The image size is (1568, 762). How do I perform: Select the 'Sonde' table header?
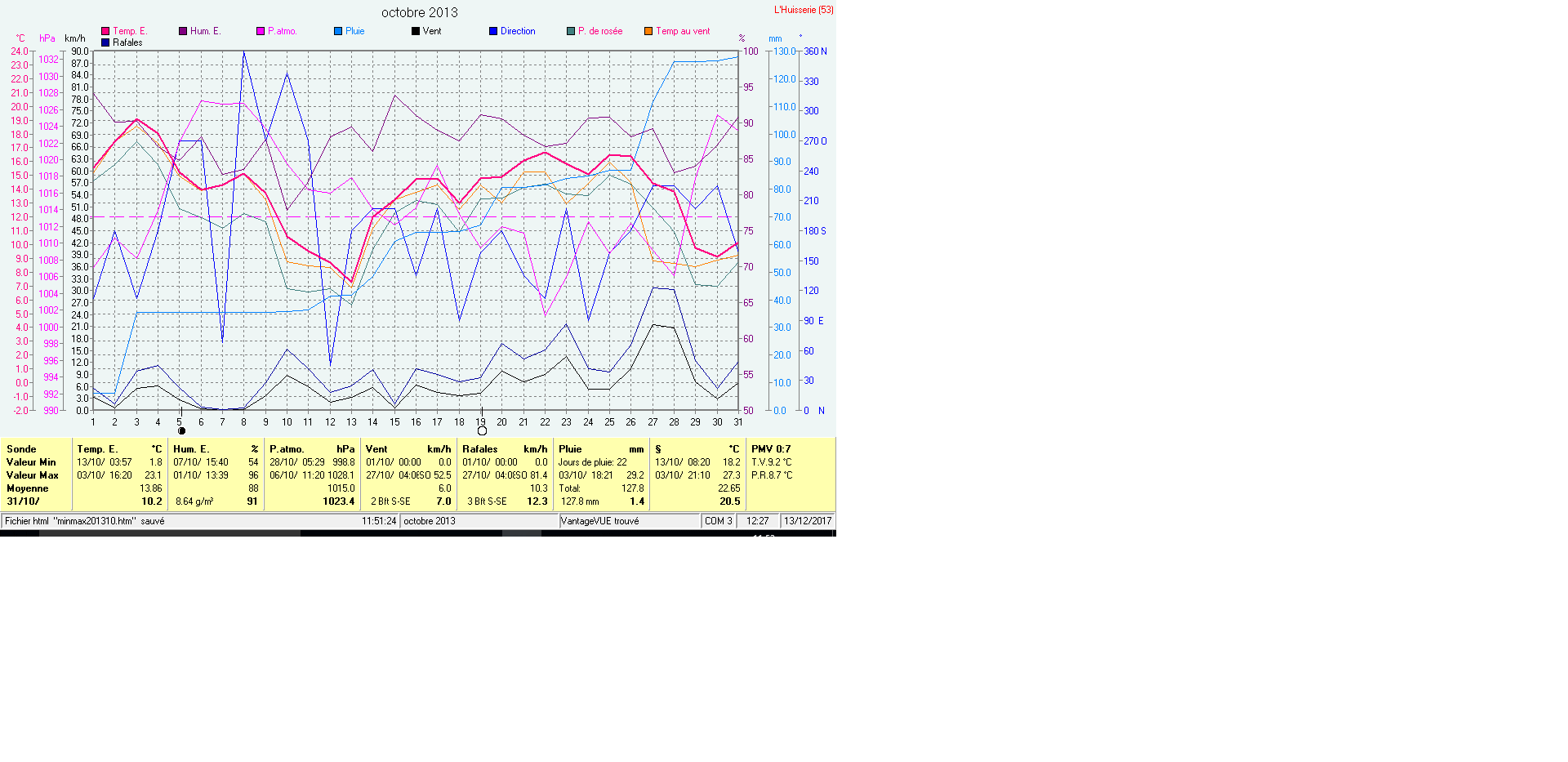click(21, 449)
